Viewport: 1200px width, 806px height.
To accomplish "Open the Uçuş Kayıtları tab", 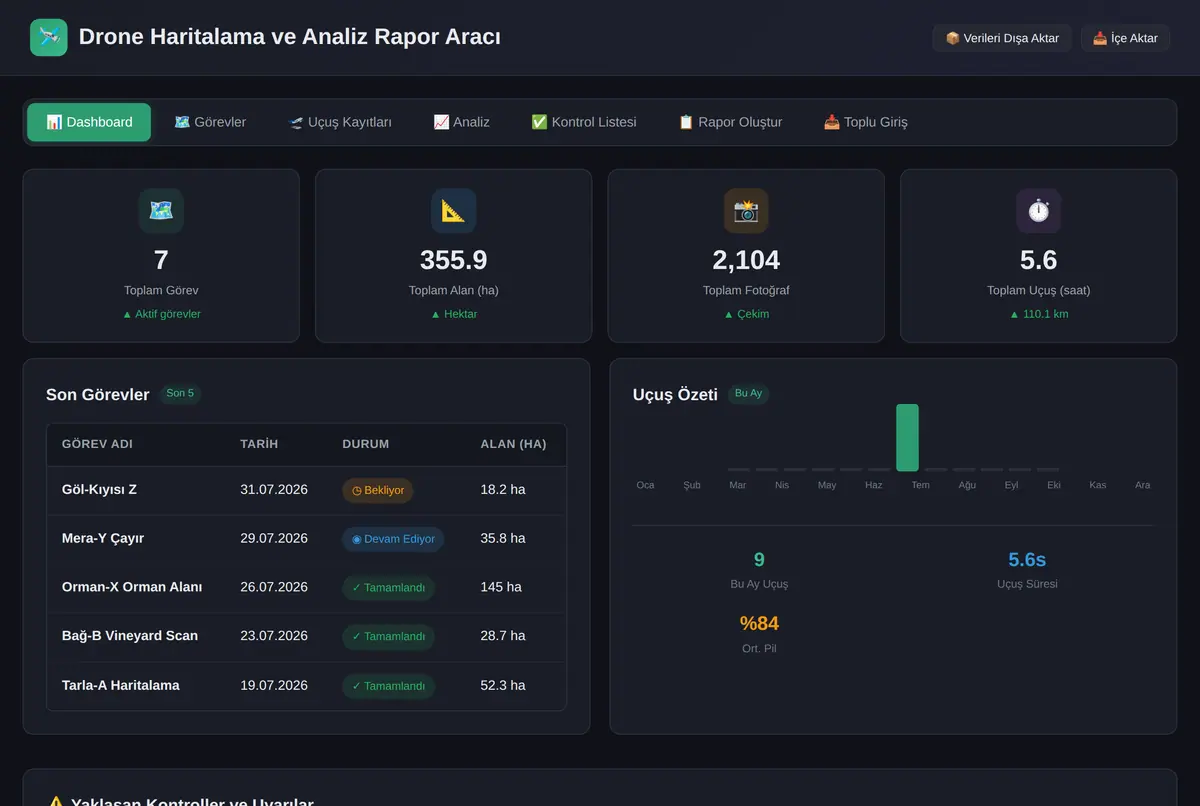I will click(x=340, y=122).
